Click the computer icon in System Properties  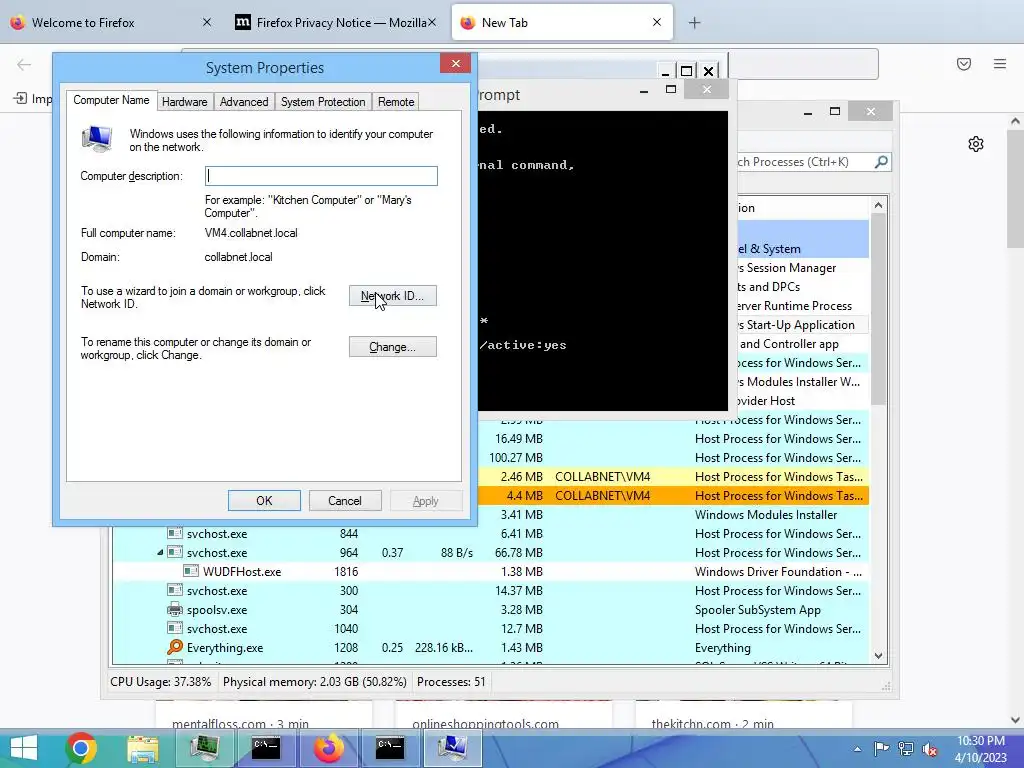[97, 139]
